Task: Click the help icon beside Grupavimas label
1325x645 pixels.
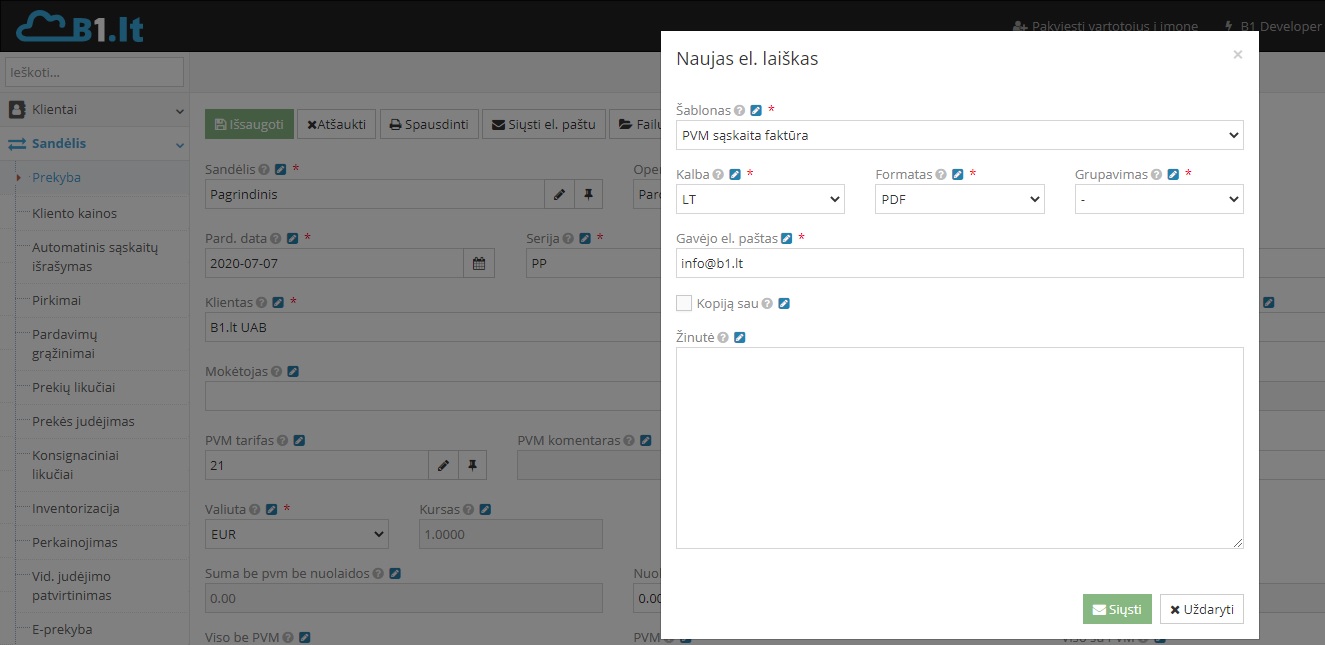Action: pyautogui.click(x=1156, y=175)
